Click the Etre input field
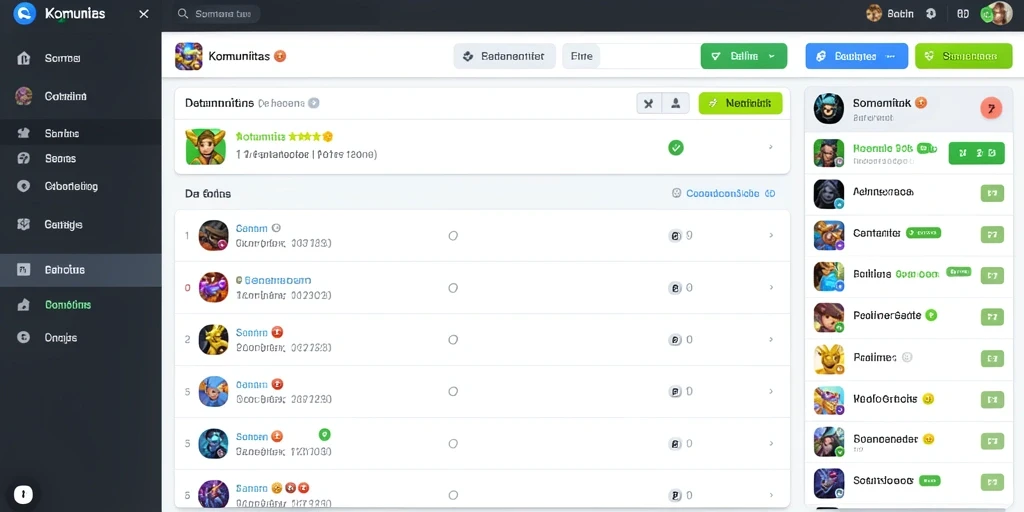1024x512 pixels. (630, 57)
